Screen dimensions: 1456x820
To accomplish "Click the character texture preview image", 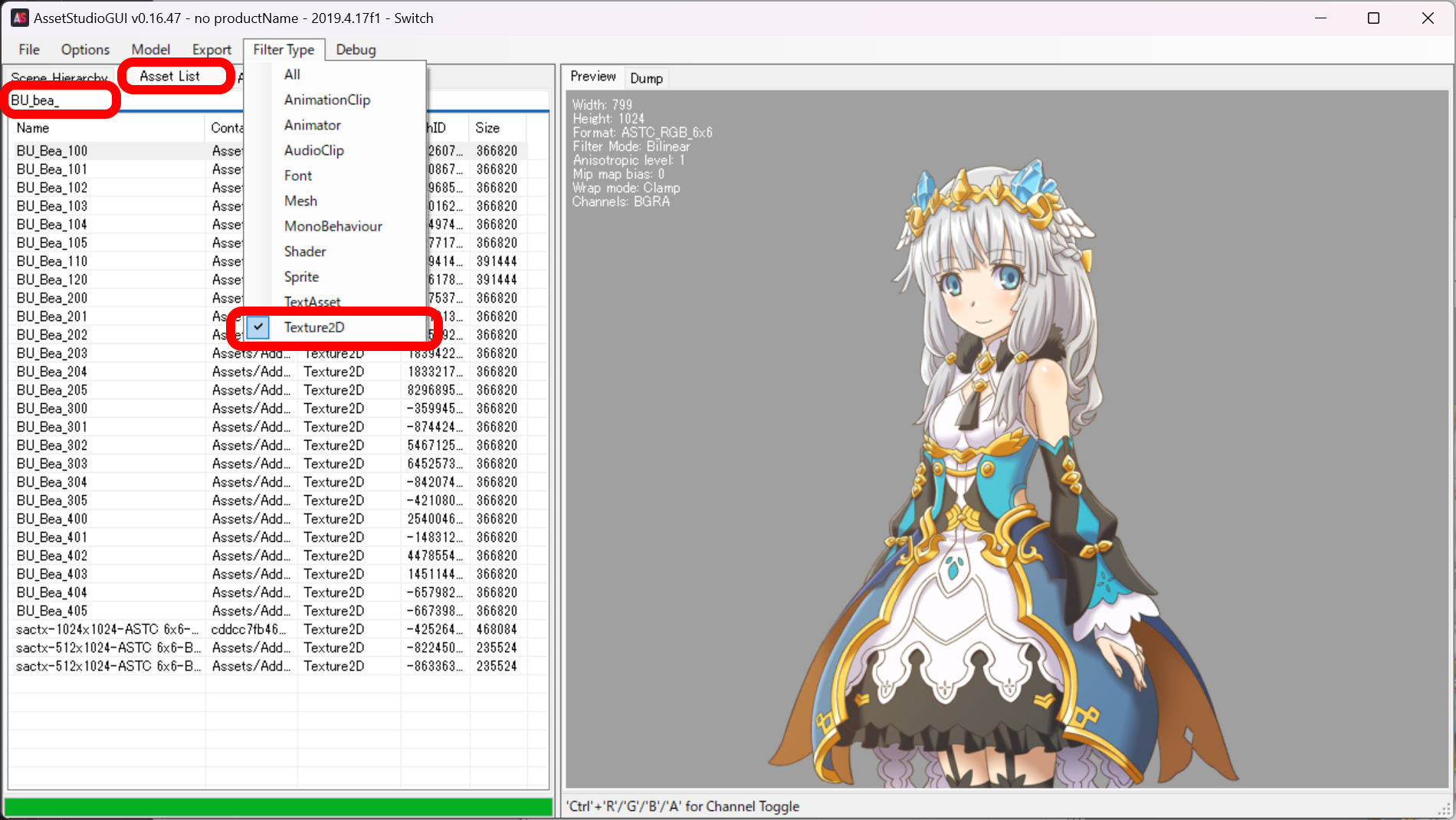I will pos(1004,474).
